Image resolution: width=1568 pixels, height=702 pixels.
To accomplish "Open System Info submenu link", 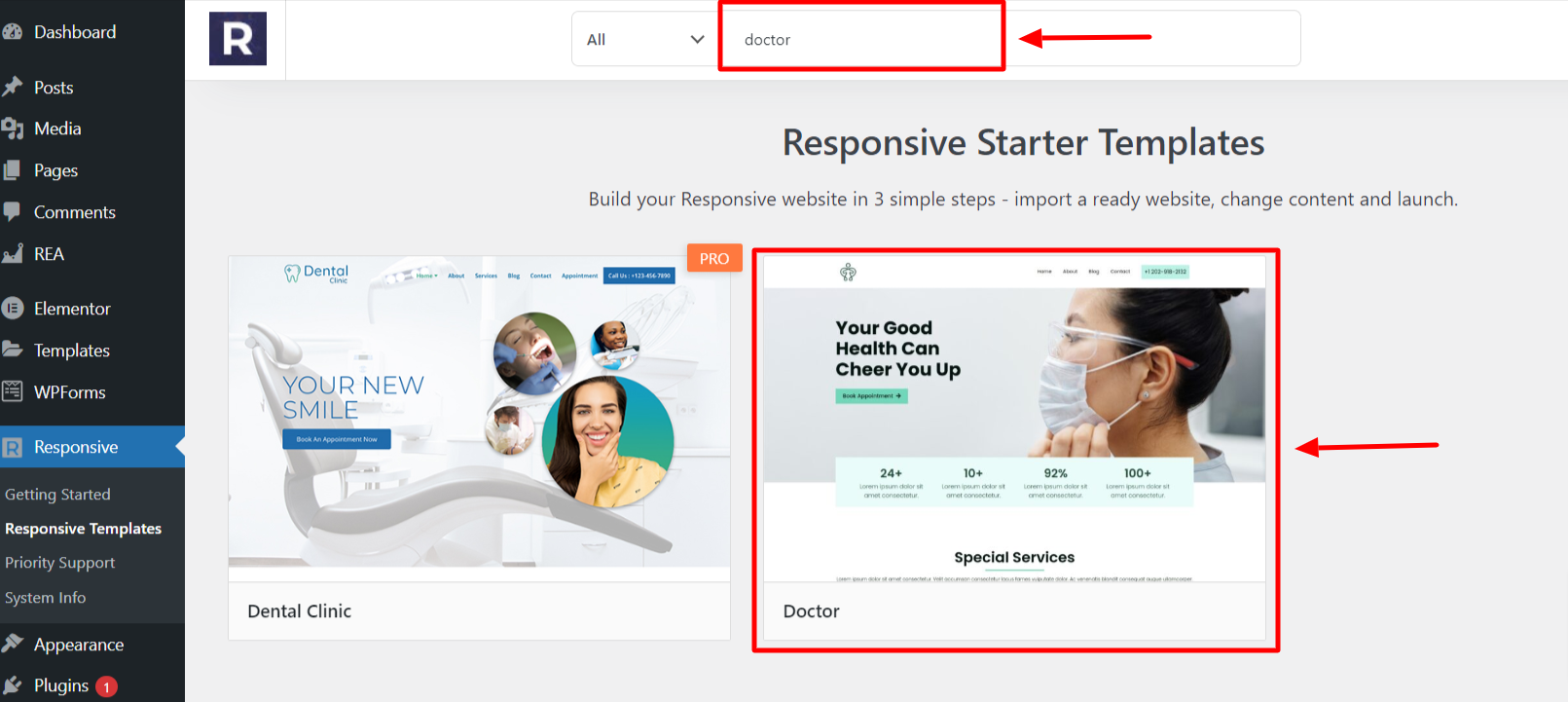I will 45,598.
